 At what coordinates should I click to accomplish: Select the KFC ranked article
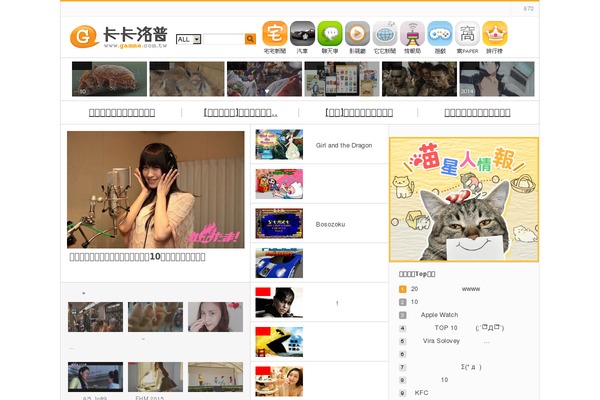[421, 393]
